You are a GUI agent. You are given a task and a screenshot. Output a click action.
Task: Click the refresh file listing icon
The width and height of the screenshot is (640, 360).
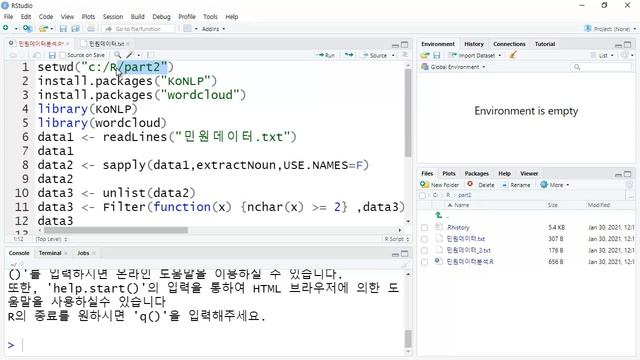(x=629, y=185)
